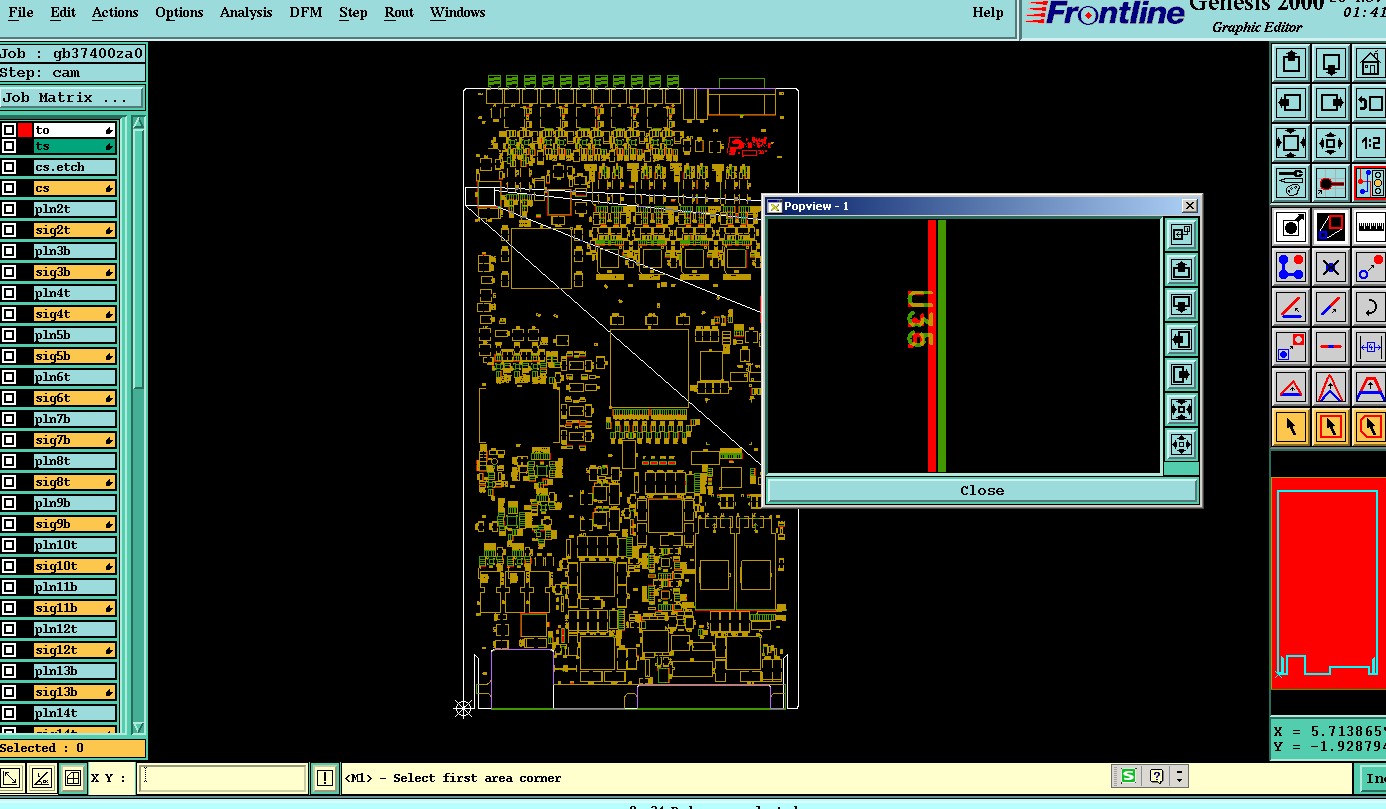Click the top Popview window copy icon
The width and height of the screenshot is (1386, 809).
point(1181,235)
